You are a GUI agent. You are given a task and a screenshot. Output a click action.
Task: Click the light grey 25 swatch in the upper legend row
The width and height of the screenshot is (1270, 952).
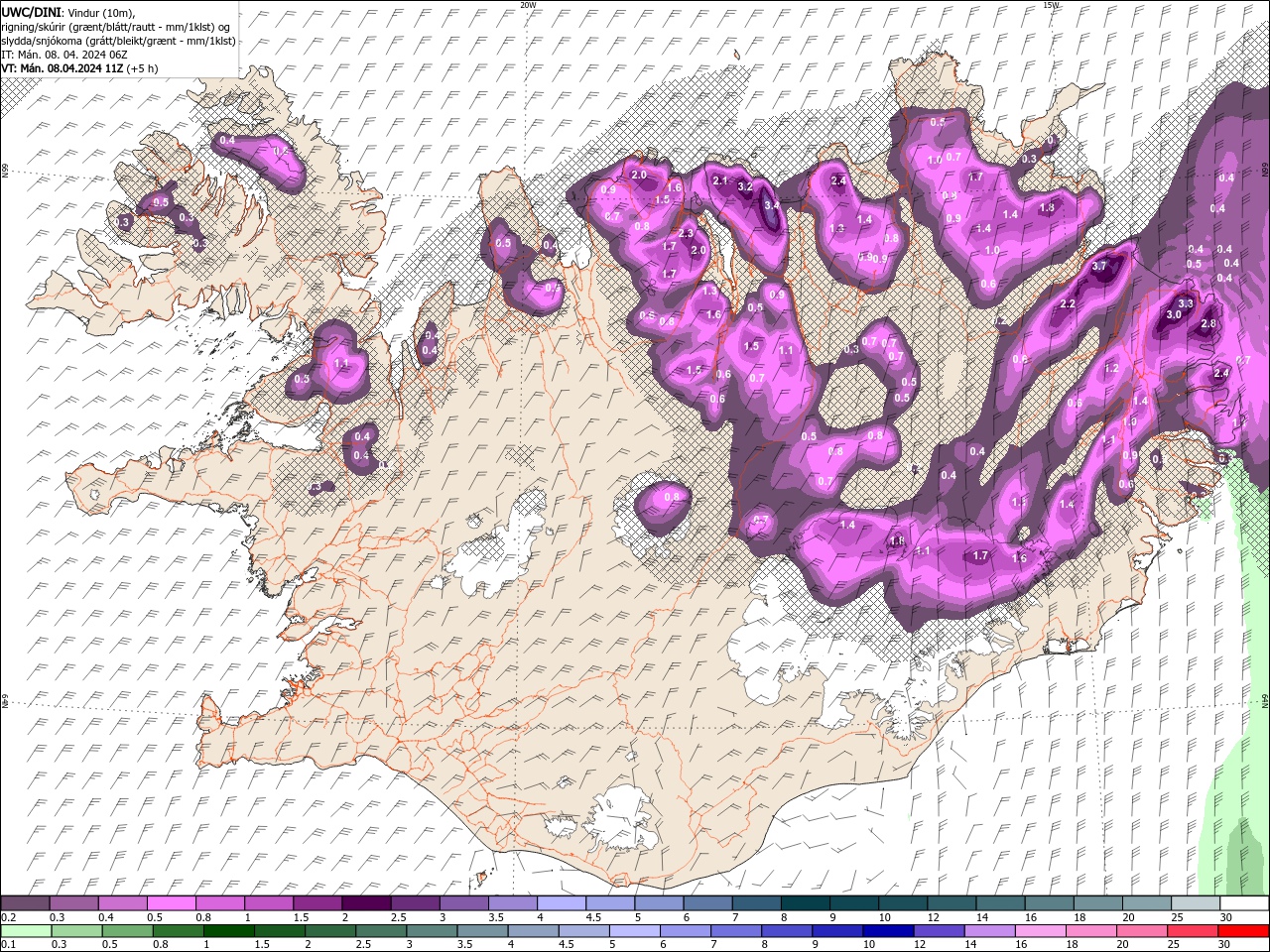(x=1195, y=903)
